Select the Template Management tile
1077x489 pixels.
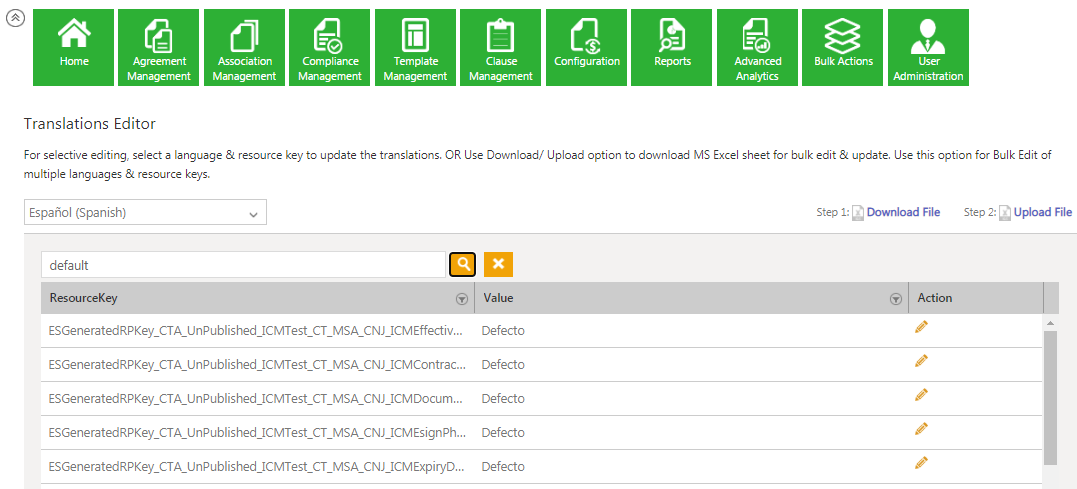(415, 47)
